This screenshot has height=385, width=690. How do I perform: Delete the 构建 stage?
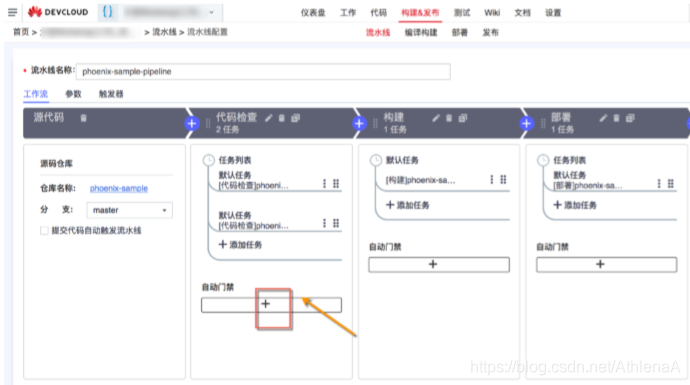pyautogui.click(x=449, y=118)
